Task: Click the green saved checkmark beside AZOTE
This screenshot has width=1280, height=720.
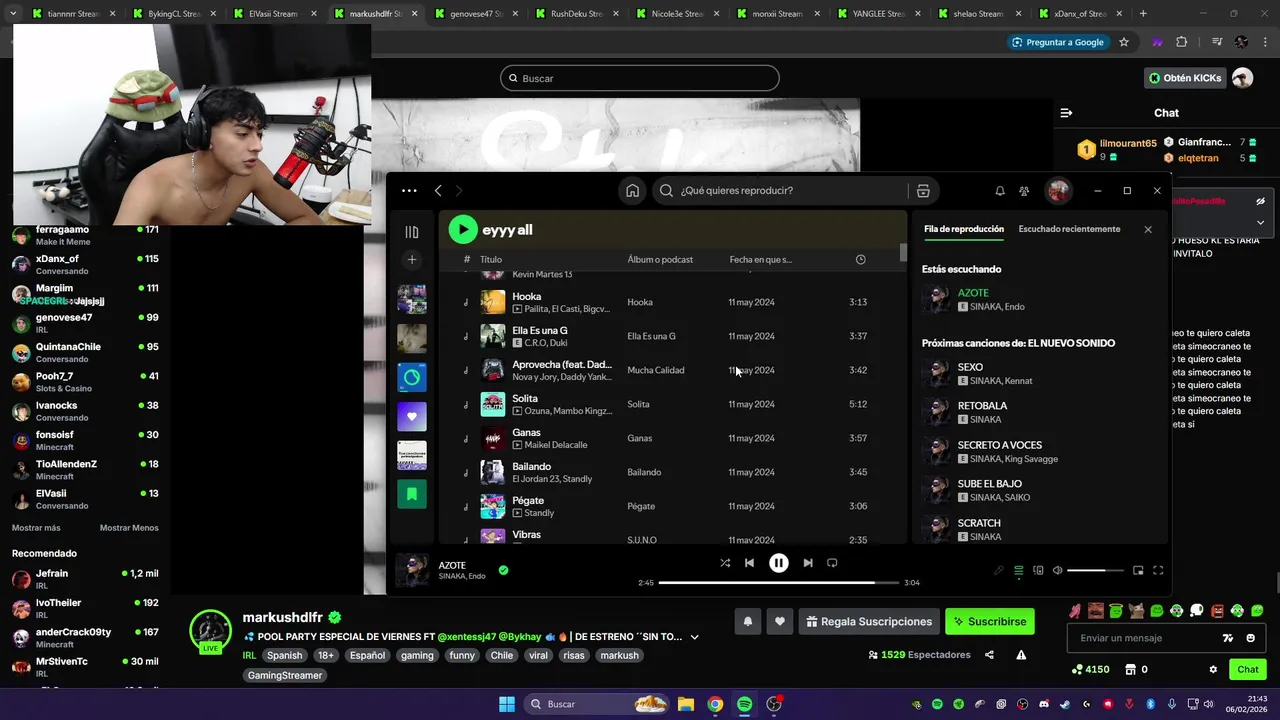Action: click(503, 570)
